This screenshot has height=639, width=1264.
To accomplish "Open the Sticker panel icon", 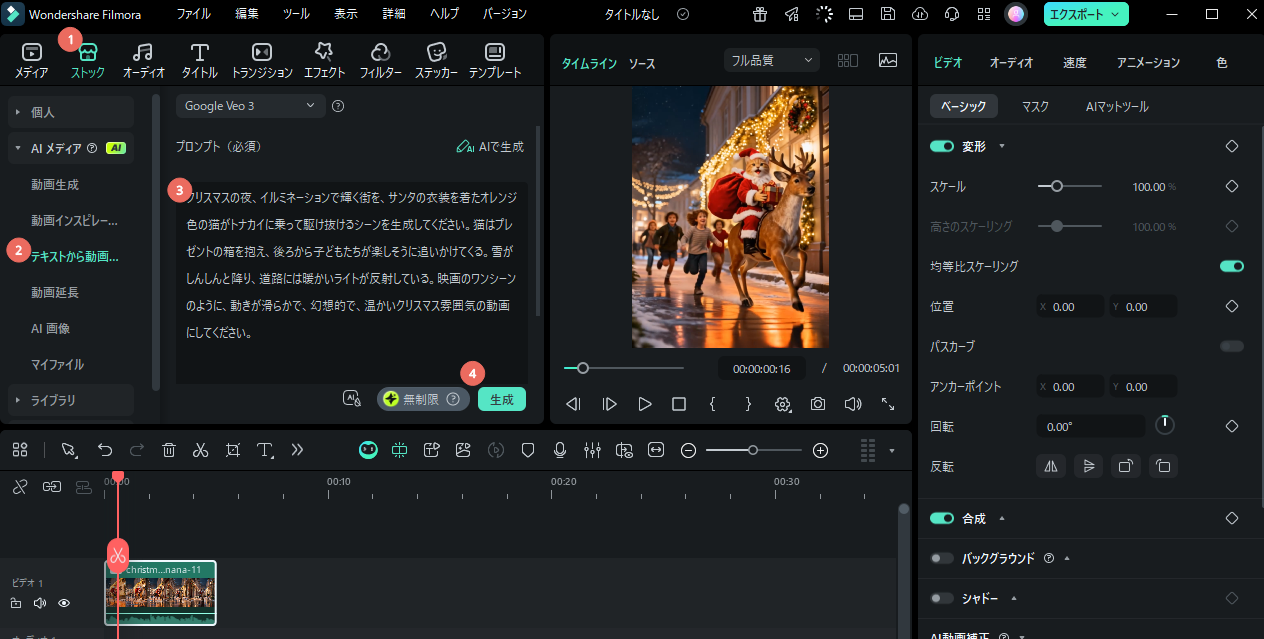I will click(436, 53).
